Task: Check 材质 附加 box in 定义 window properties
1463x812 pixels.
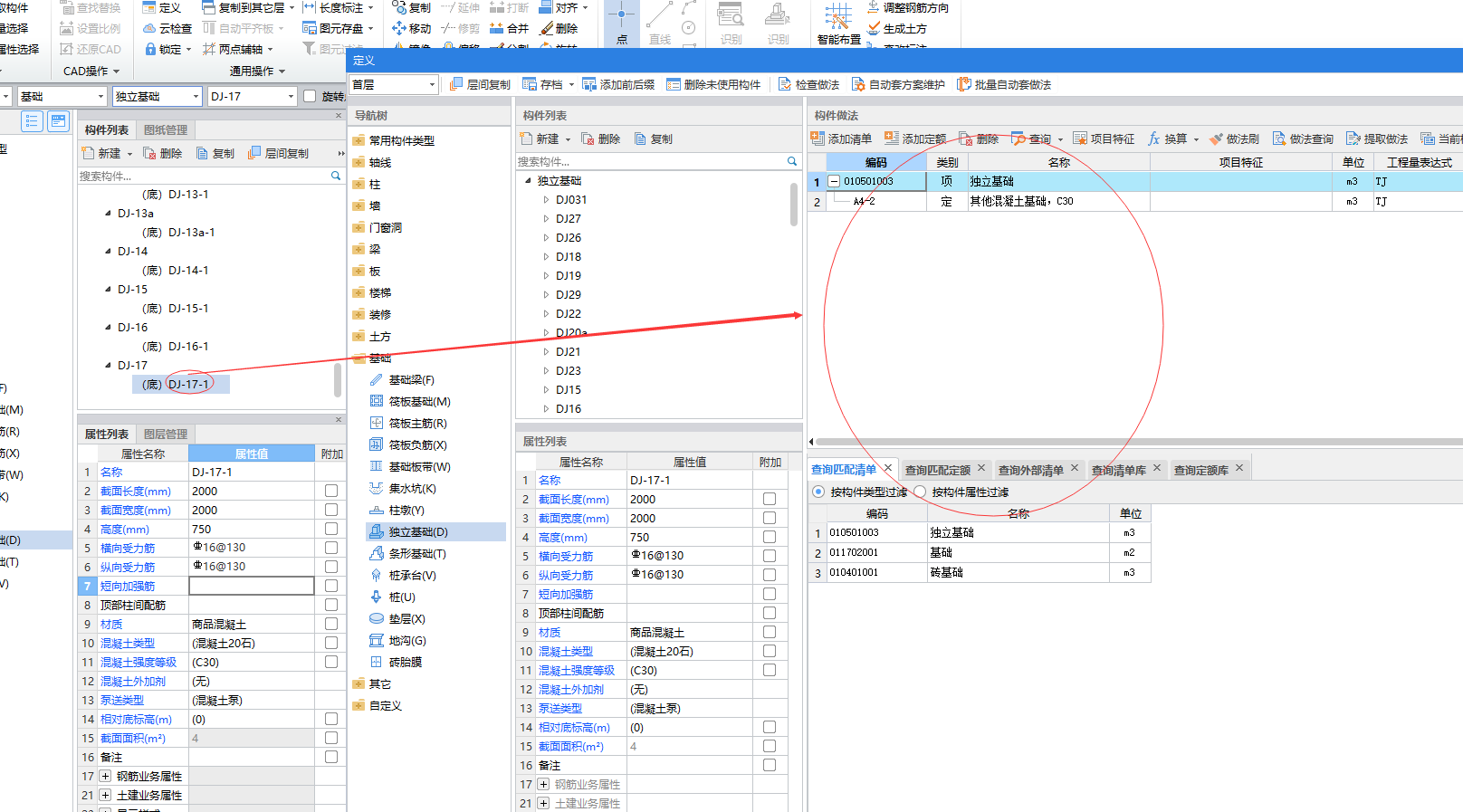Action: click(769, 632)
